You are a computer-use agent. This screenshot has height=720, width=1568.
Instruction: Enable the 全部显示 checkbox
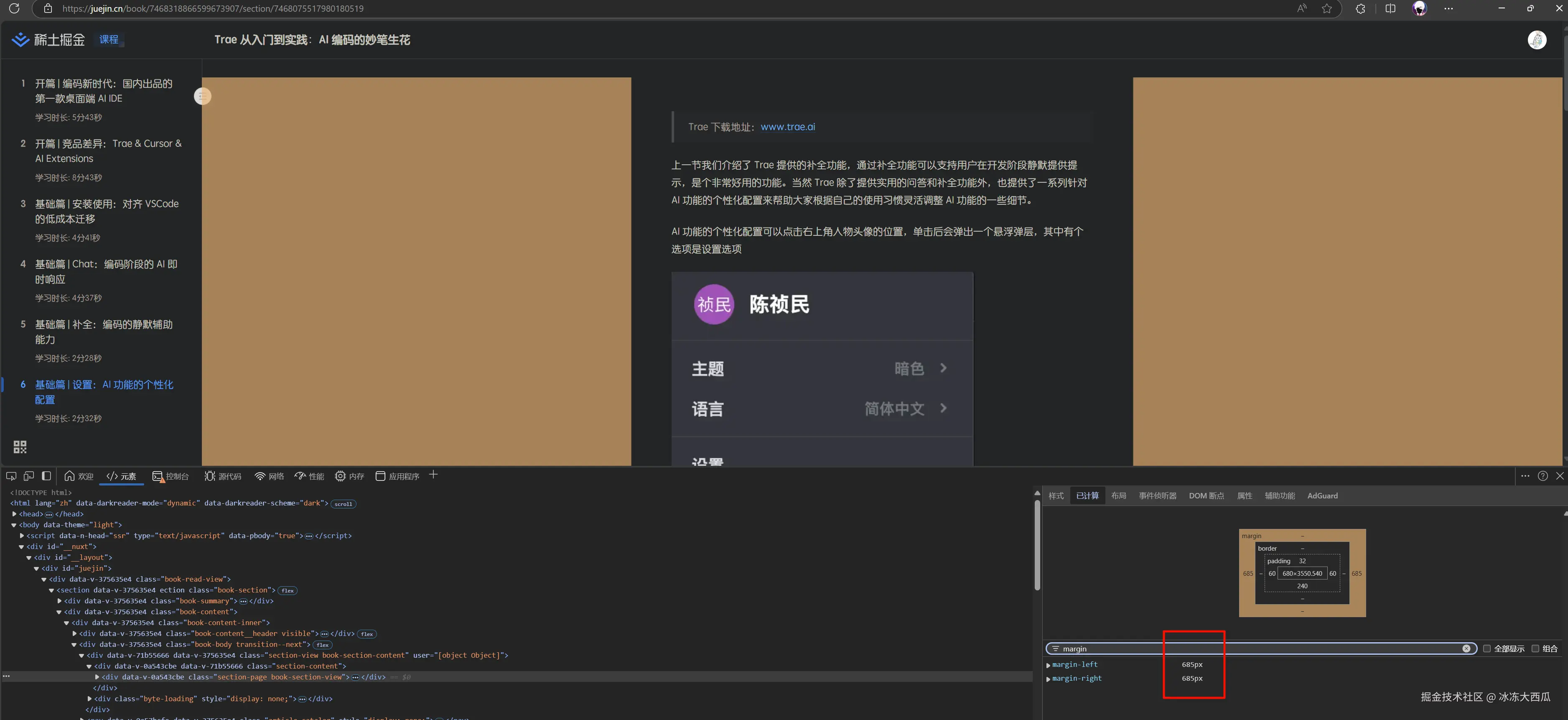pos(1488,648)
